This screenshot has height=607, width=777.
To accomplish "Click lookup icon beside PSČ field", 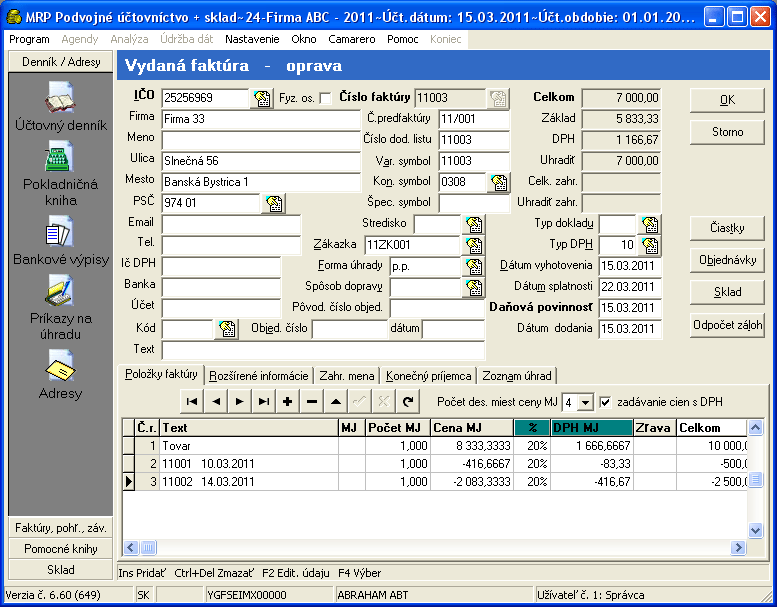I will [x=274, y=203].
